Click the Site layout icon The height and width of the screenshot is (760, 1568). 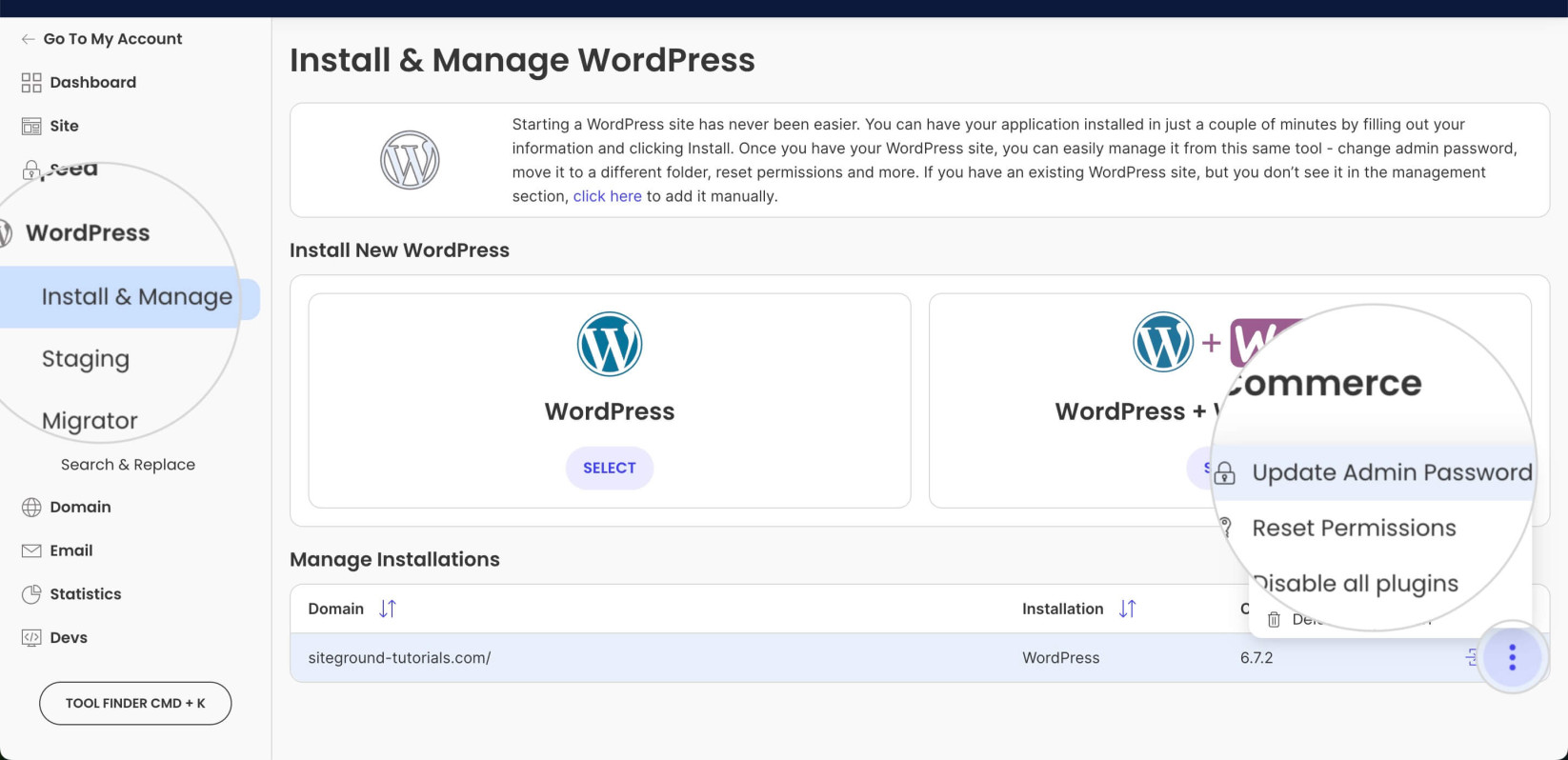31,127
